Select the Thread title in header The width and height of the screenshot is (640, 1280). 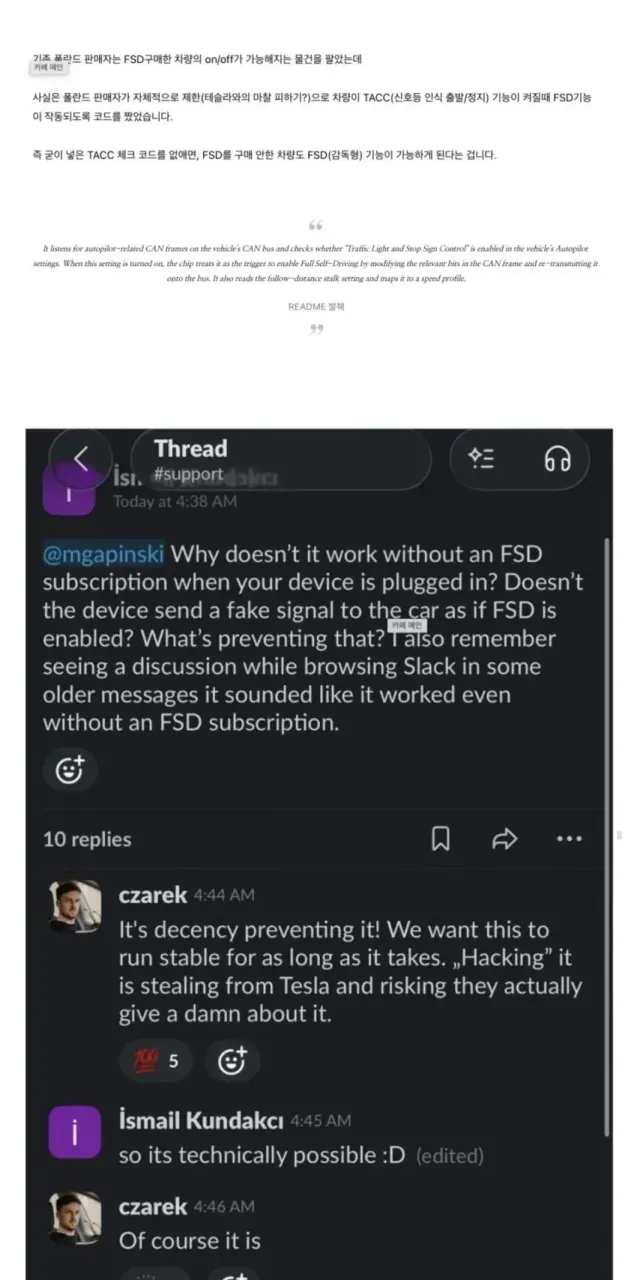tap(191, 448)
